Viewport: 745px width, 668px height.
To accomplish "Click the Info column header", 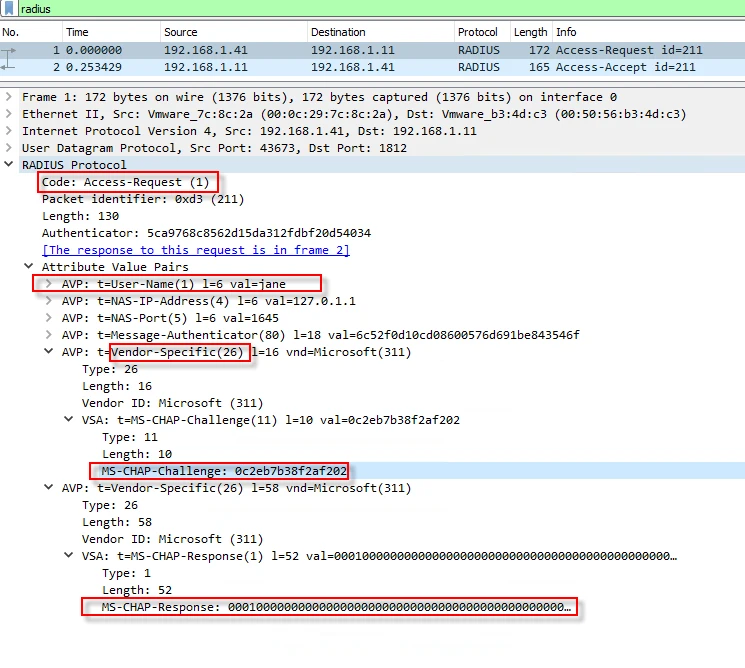I will [566, 32].
